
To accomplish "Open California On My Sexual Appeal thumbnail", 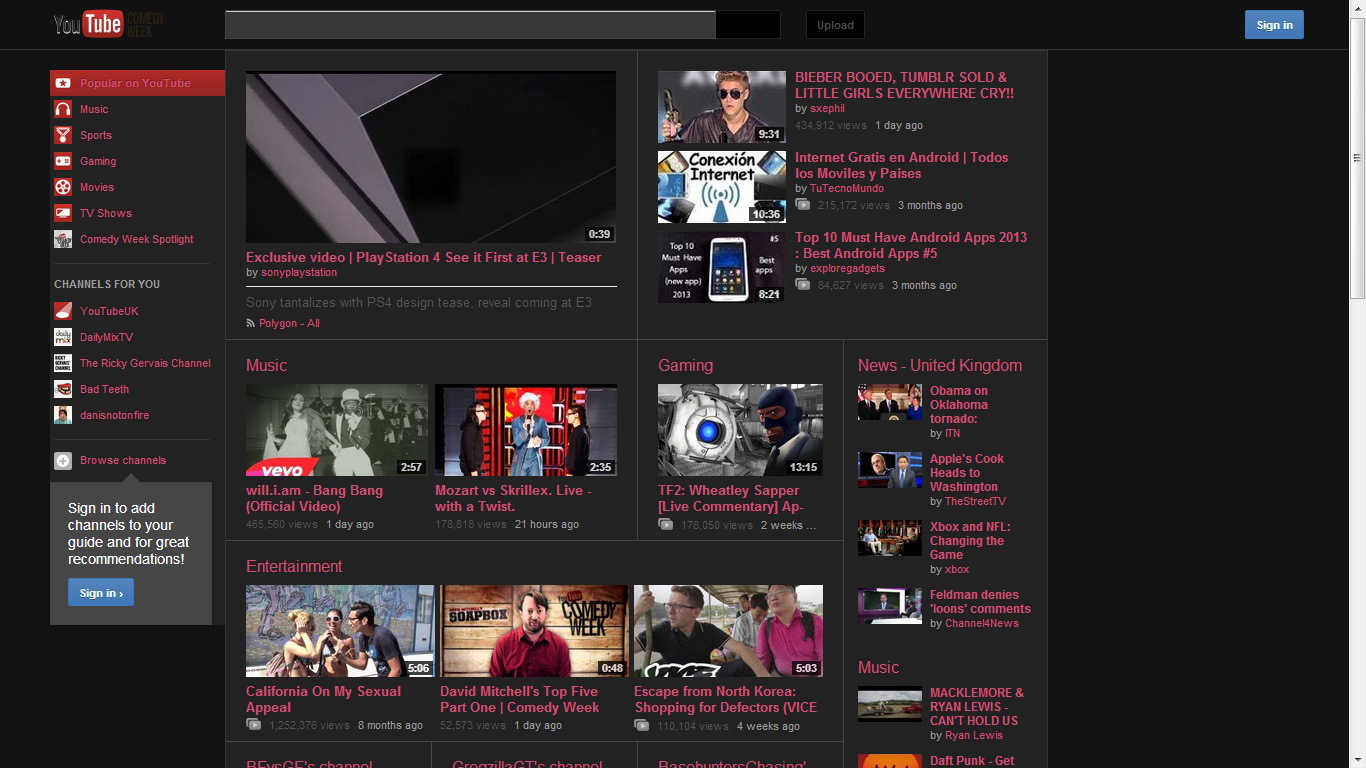I will coord(340,631).
